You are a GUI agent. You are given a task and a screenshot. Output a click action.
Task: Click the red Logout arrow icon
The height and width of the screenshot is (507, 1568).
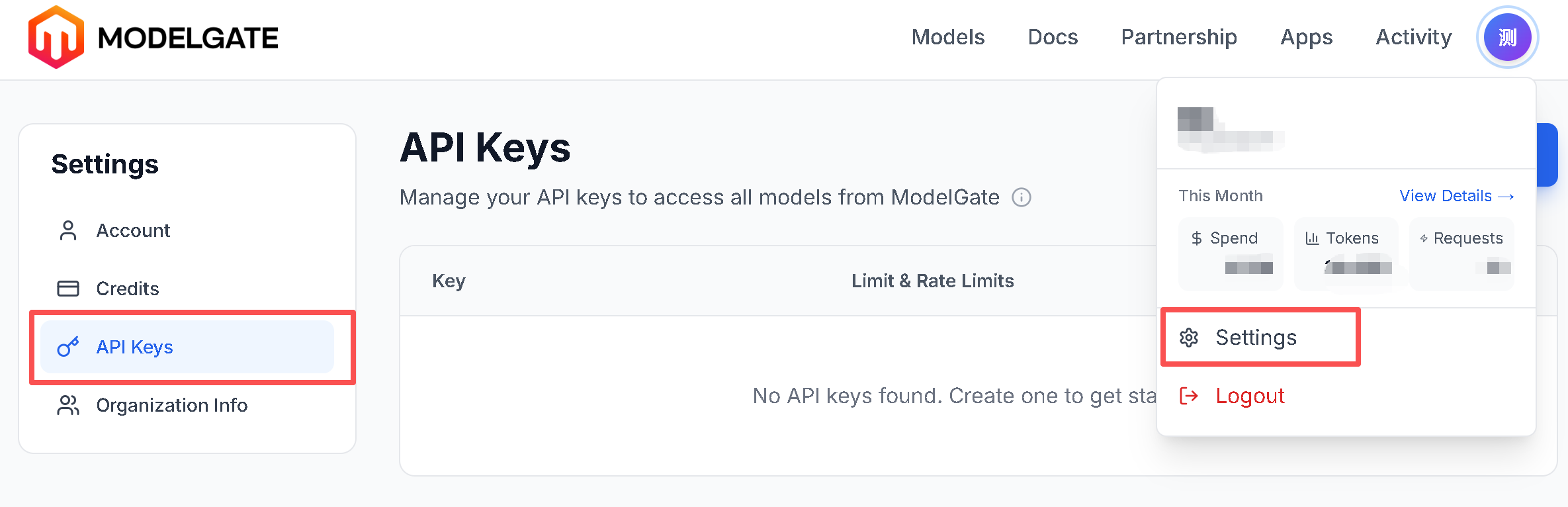point(1189,396)
